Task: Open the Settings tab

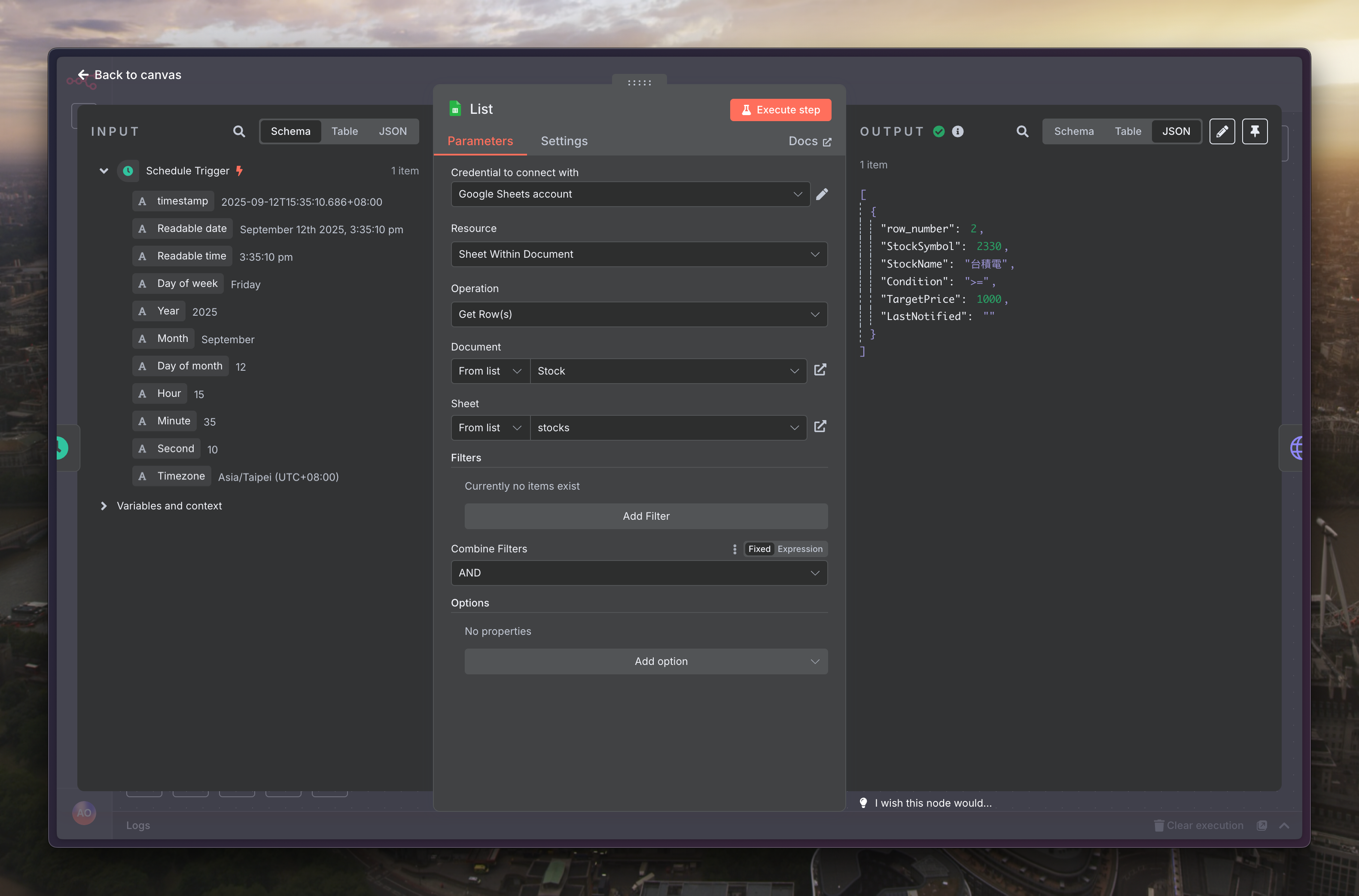Action: click(564, 141)
